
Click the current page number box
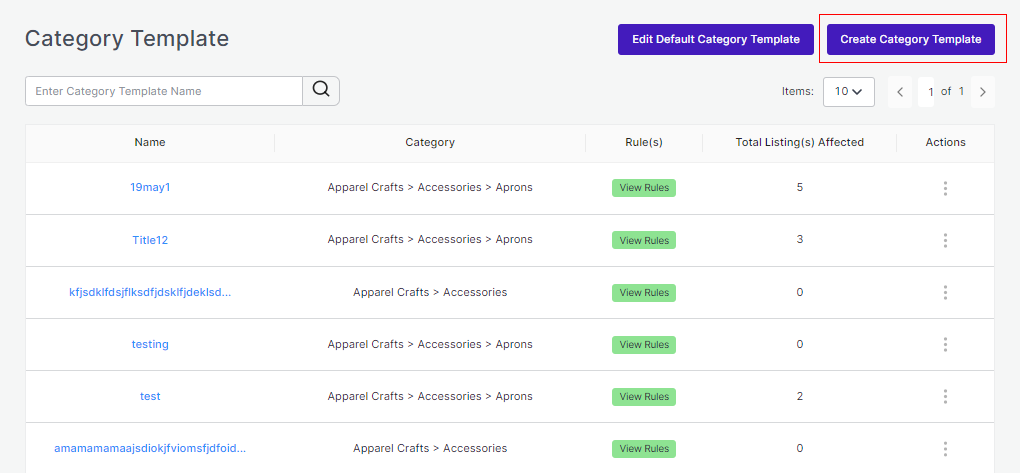(930, 92)
